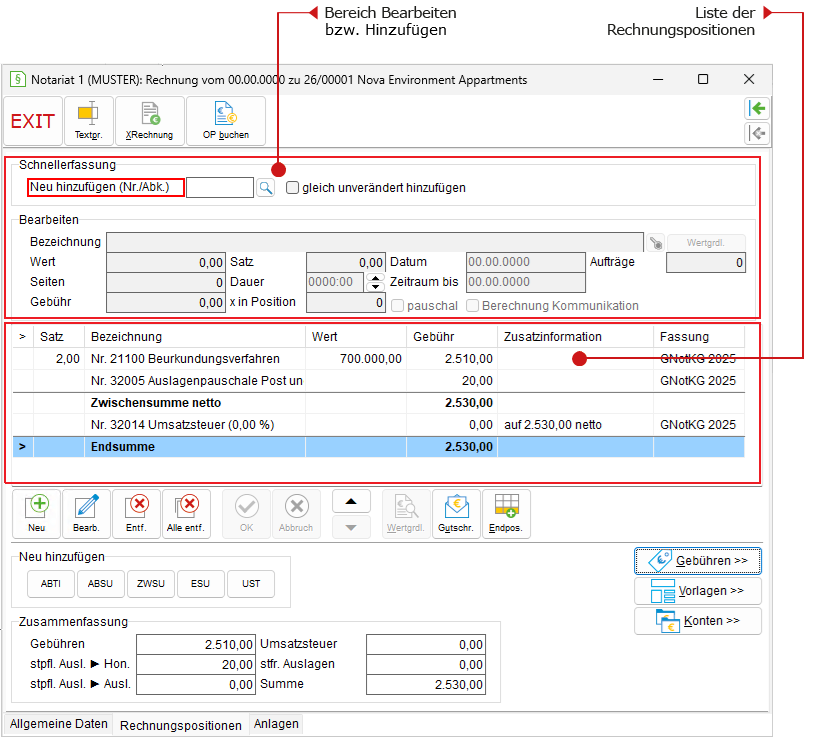Move the selected position down
817x740 pixels.
point(351,527)
